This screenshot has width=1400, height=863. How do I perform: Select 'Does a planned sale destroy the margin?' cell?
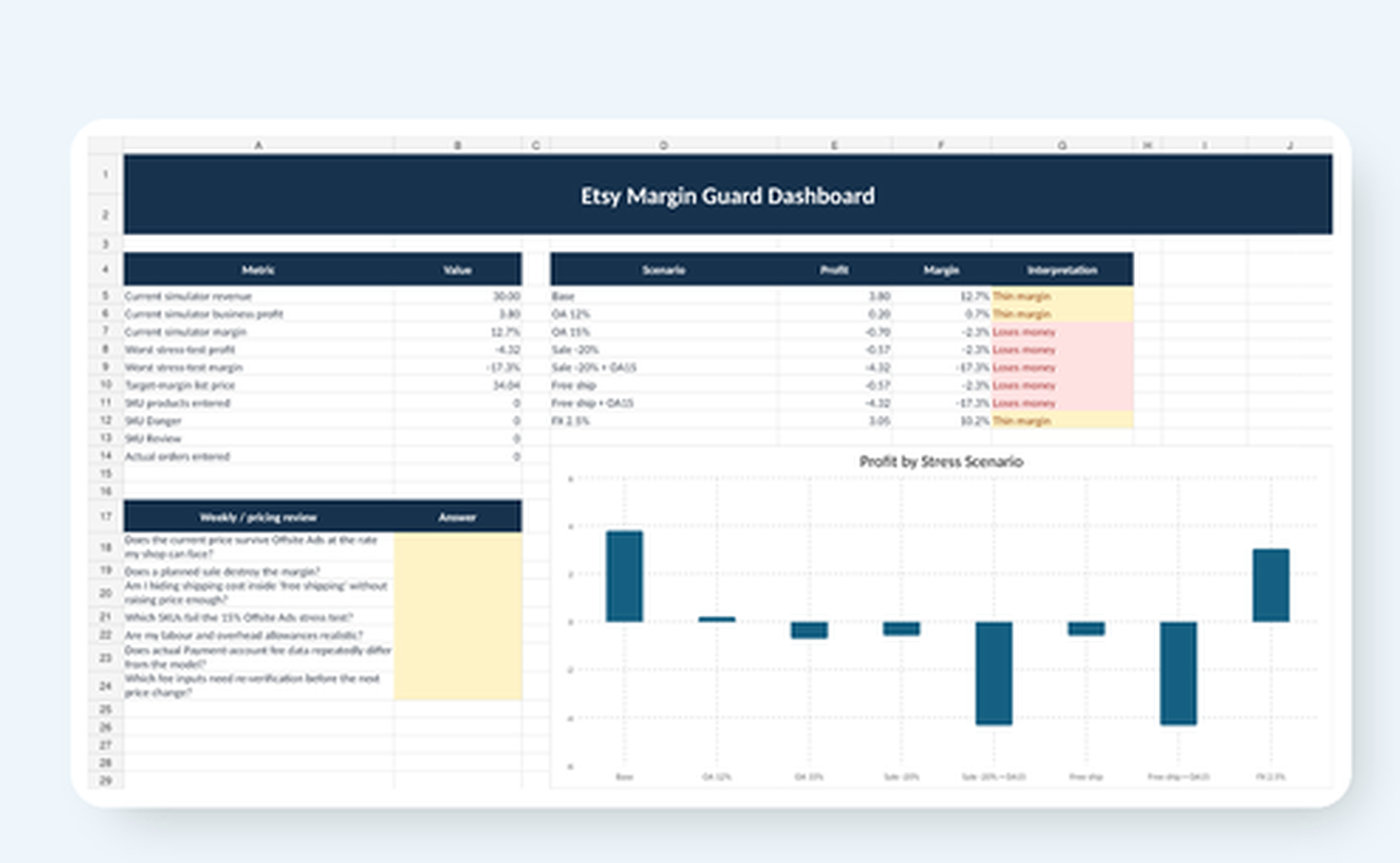coord(258,572)
